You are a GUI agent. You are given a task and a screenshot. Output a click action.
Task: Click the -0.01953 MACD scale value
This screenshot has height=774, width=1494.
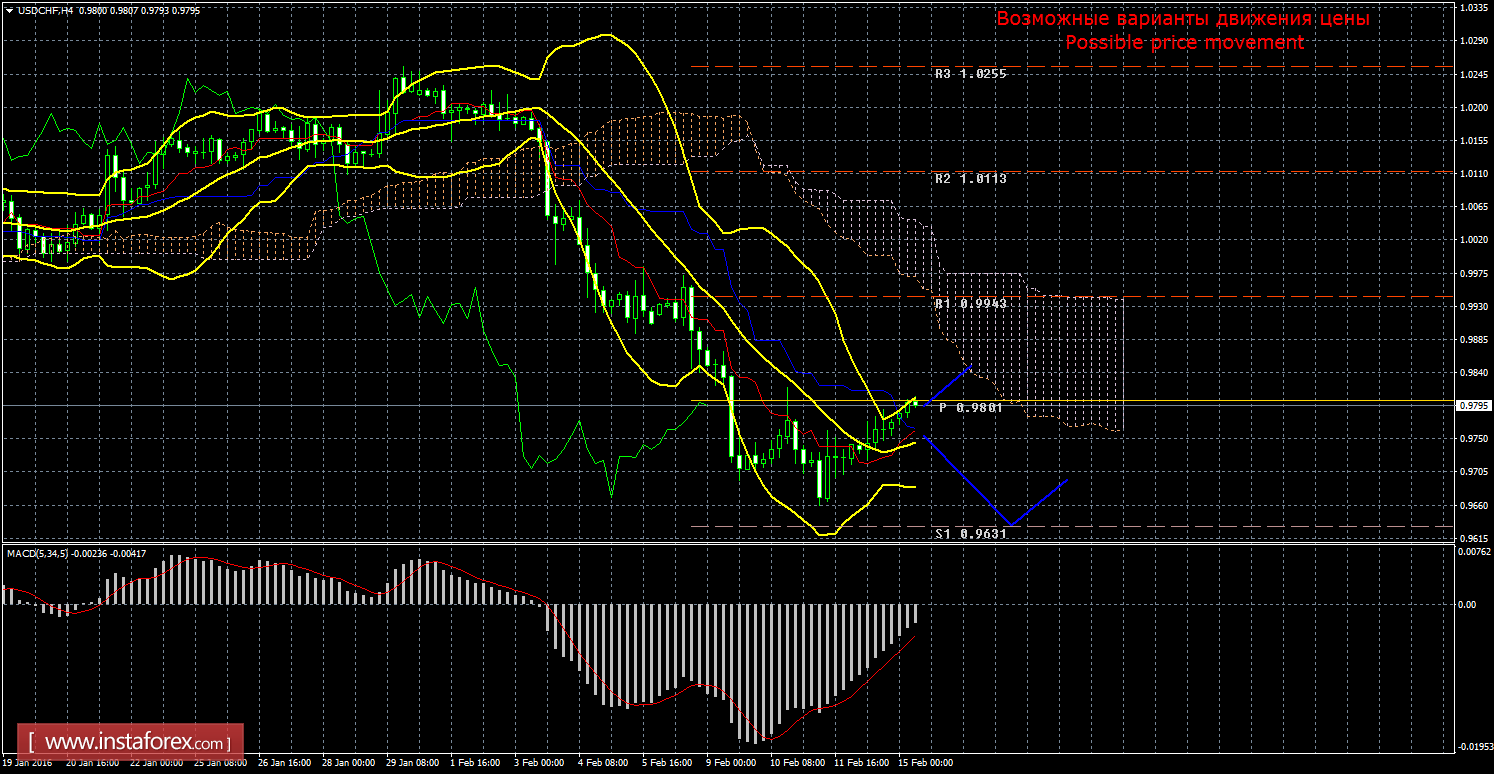pos(1473,747)
